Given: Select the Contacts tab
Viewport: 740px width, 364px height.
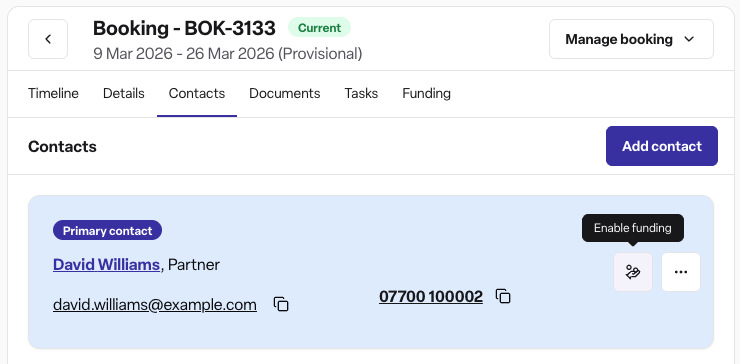Looking at the screenshot, I should click(197, 93).
